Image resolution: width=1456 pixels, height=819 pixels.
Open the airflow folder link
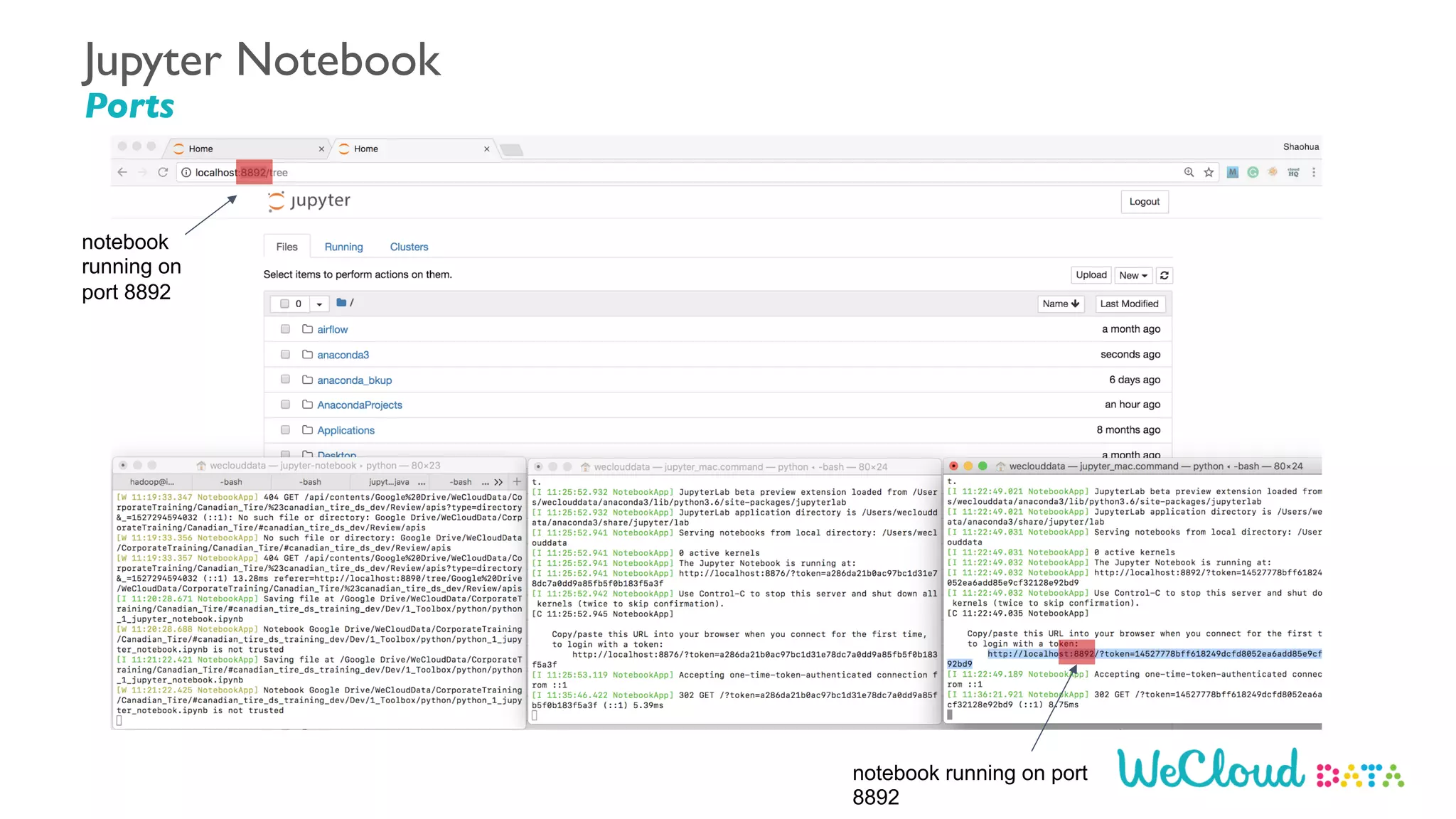(332, 329)
